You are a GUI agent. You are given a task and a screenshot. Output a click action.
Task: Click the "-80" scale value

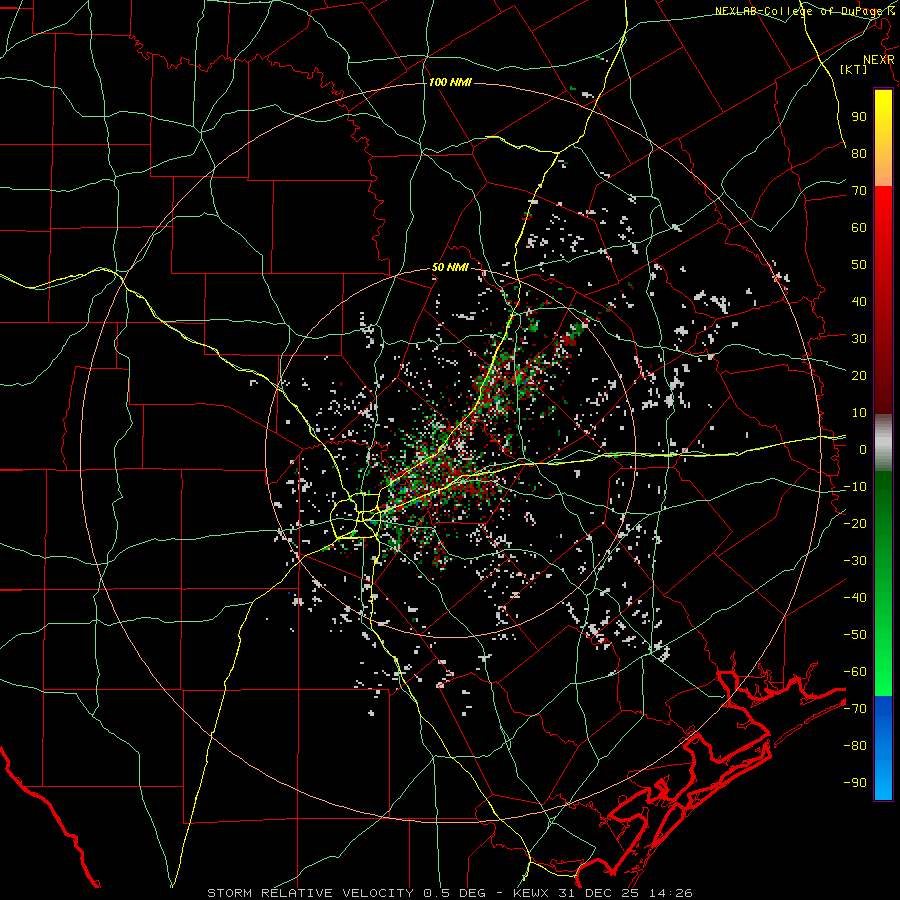(x=855, y=746)
